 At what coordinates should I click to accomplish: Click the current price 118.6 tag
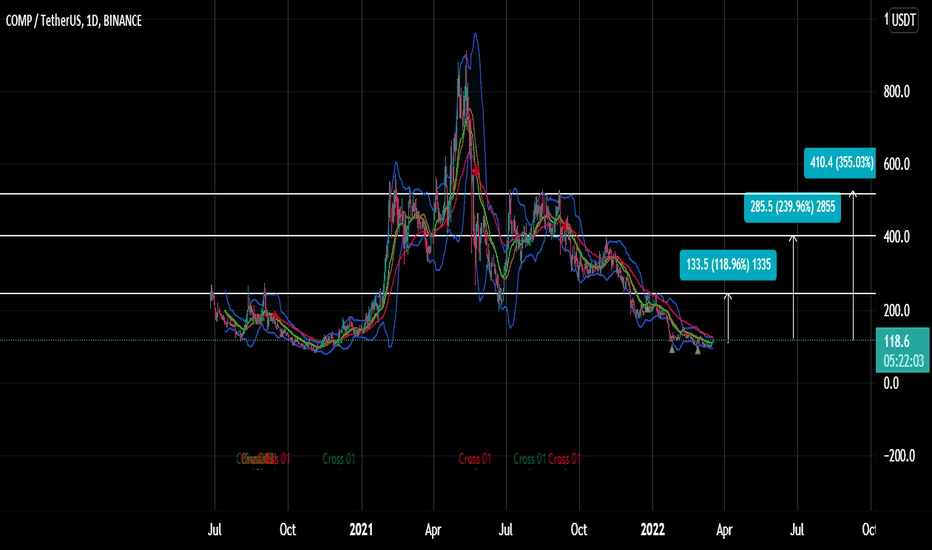896,341
